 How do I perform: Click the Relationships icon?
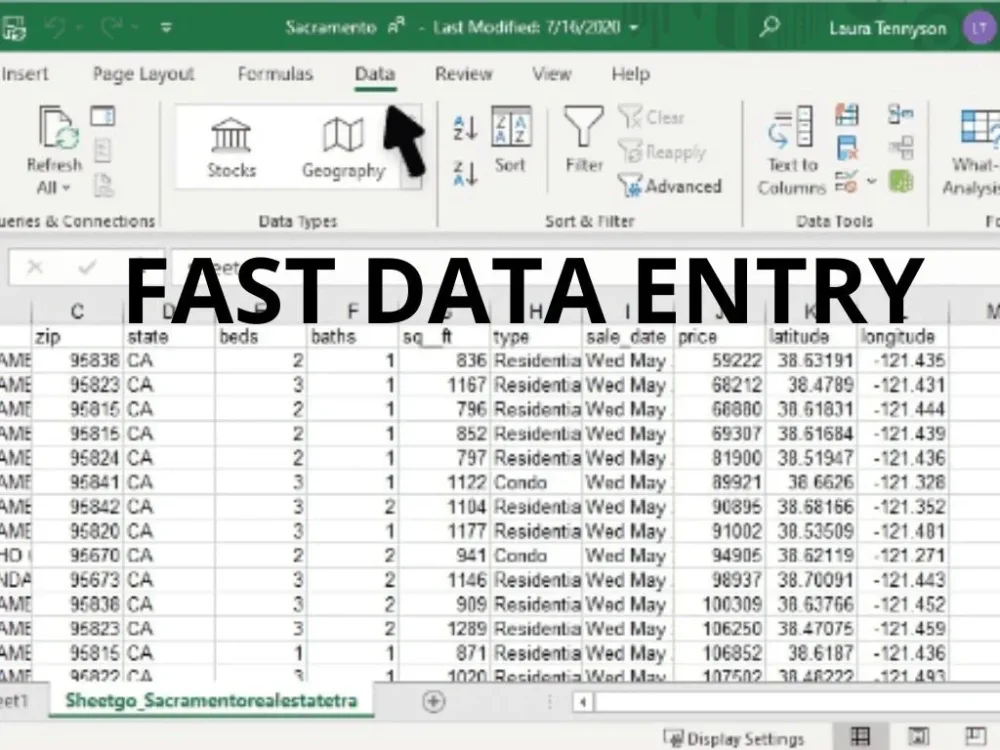pyautogui.click(x=901, y=149)
